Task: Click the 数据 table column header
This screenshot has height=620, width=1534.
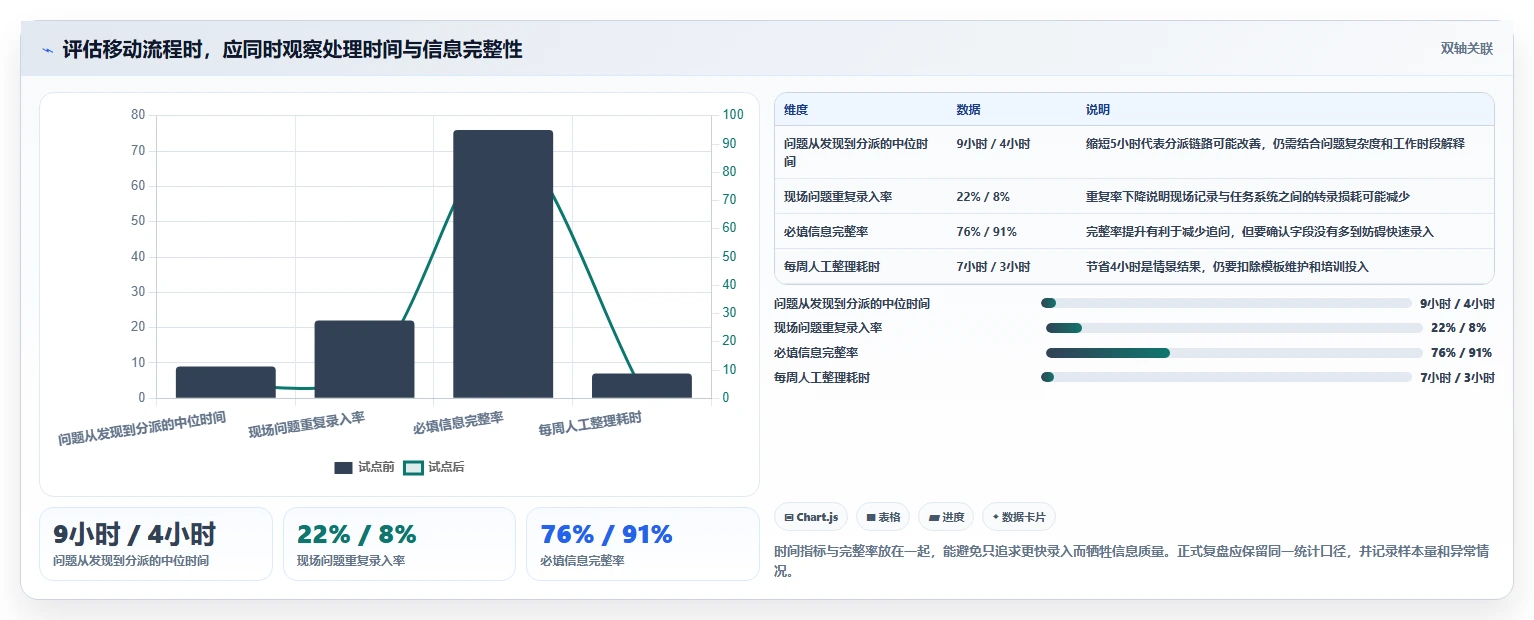Action: (x=968, y=110)
